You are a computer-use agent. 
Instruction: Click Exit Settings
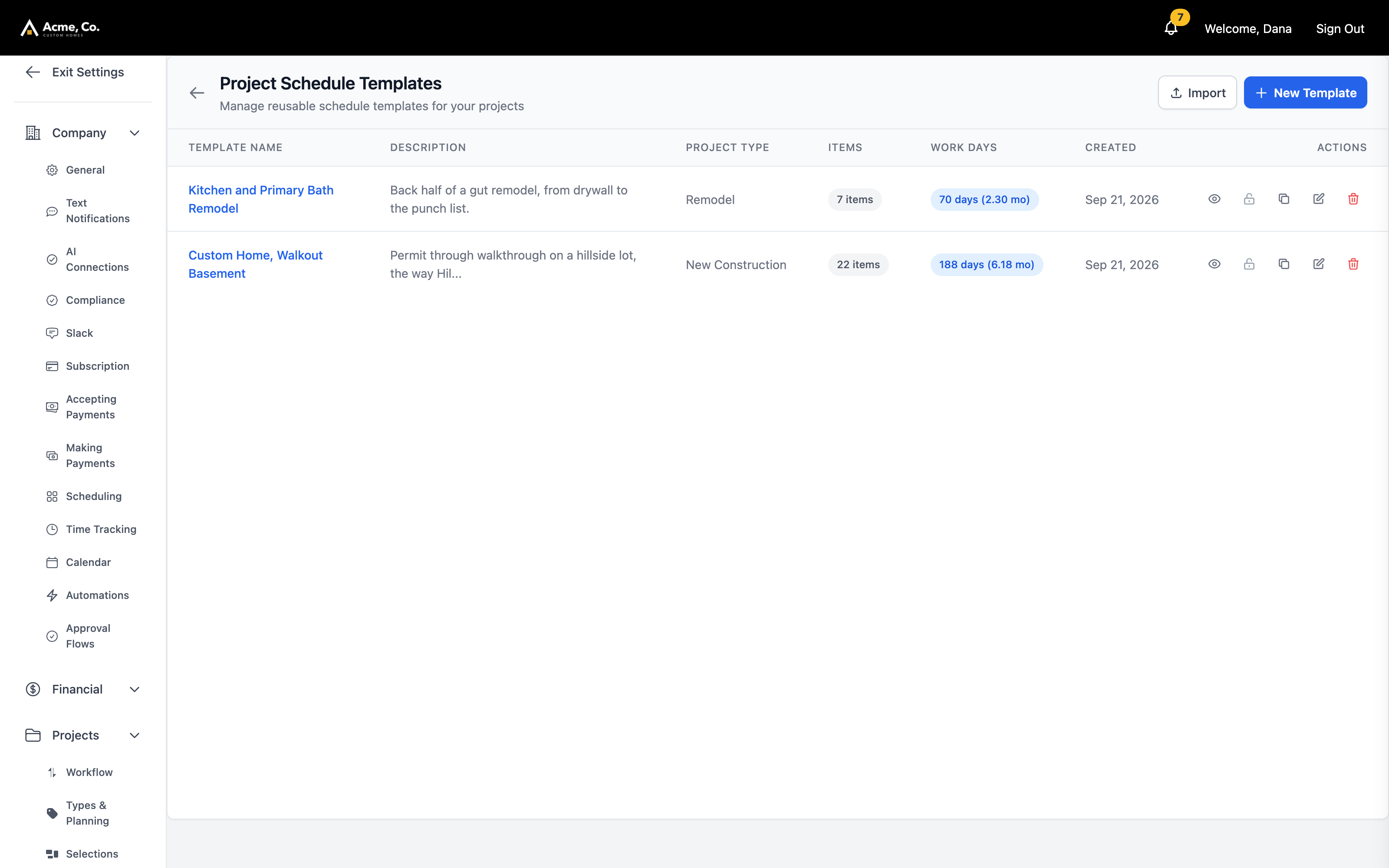75,72
